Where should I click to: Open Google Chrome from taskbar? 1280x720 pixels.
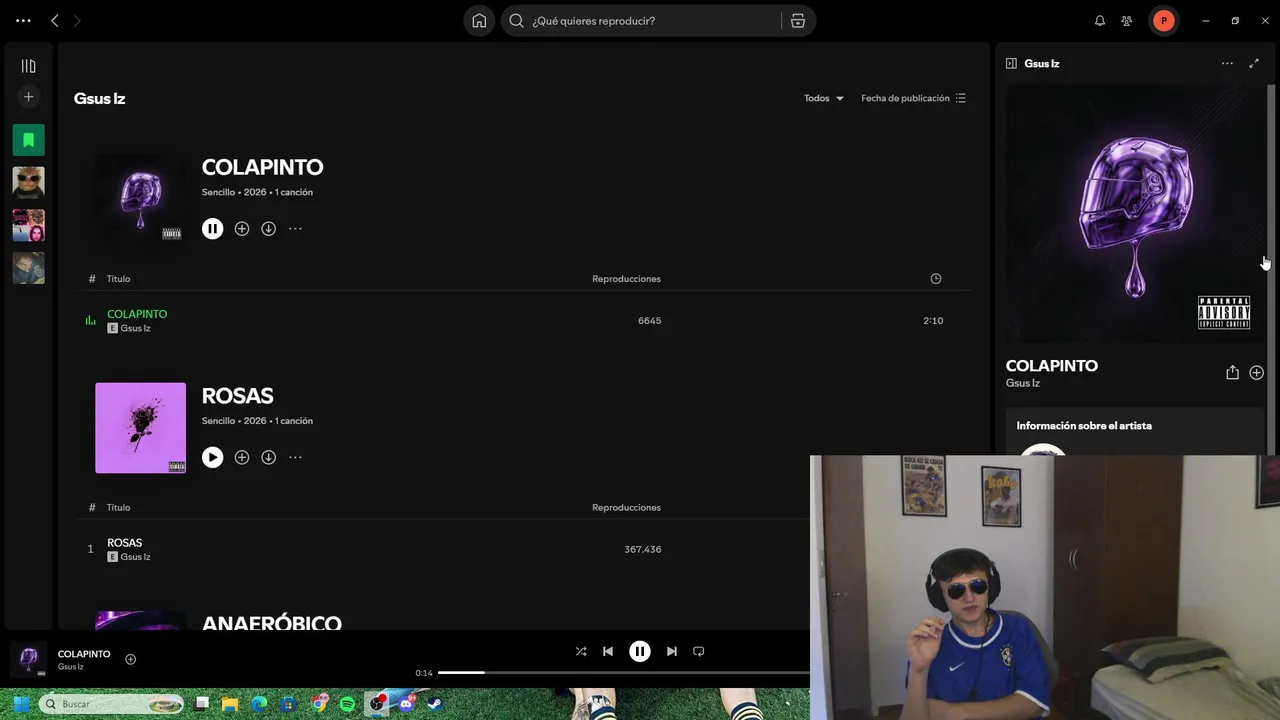(x=319, y=704)
